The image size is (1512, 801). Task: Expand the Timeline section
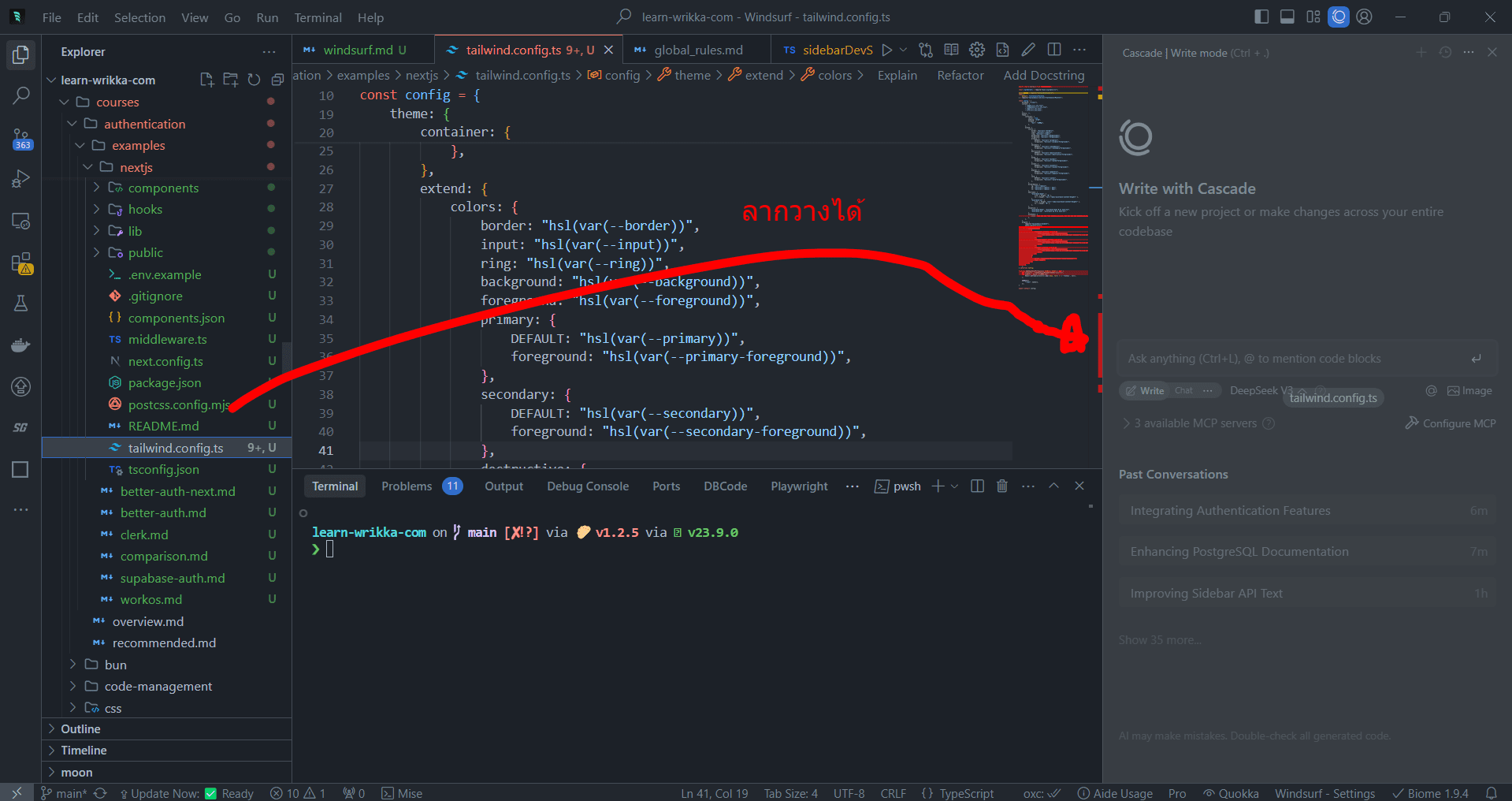click(x=166, y=750)
